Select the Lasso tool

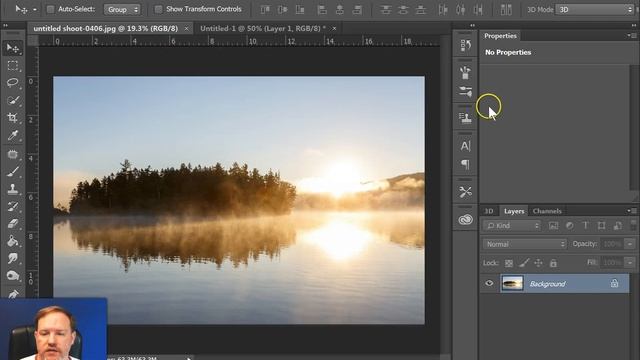tap(13, 83)
